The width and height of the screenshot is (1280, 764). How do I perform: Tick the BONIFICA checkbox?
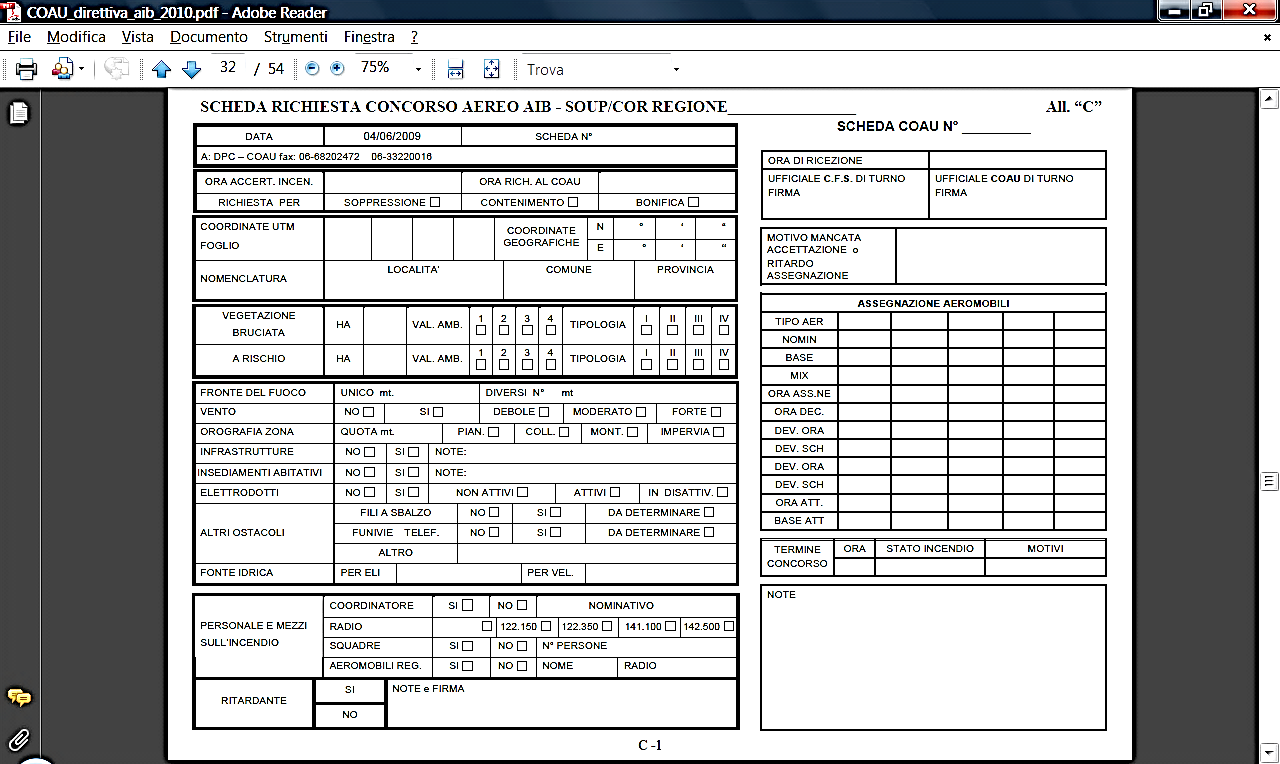click(693, 202)
